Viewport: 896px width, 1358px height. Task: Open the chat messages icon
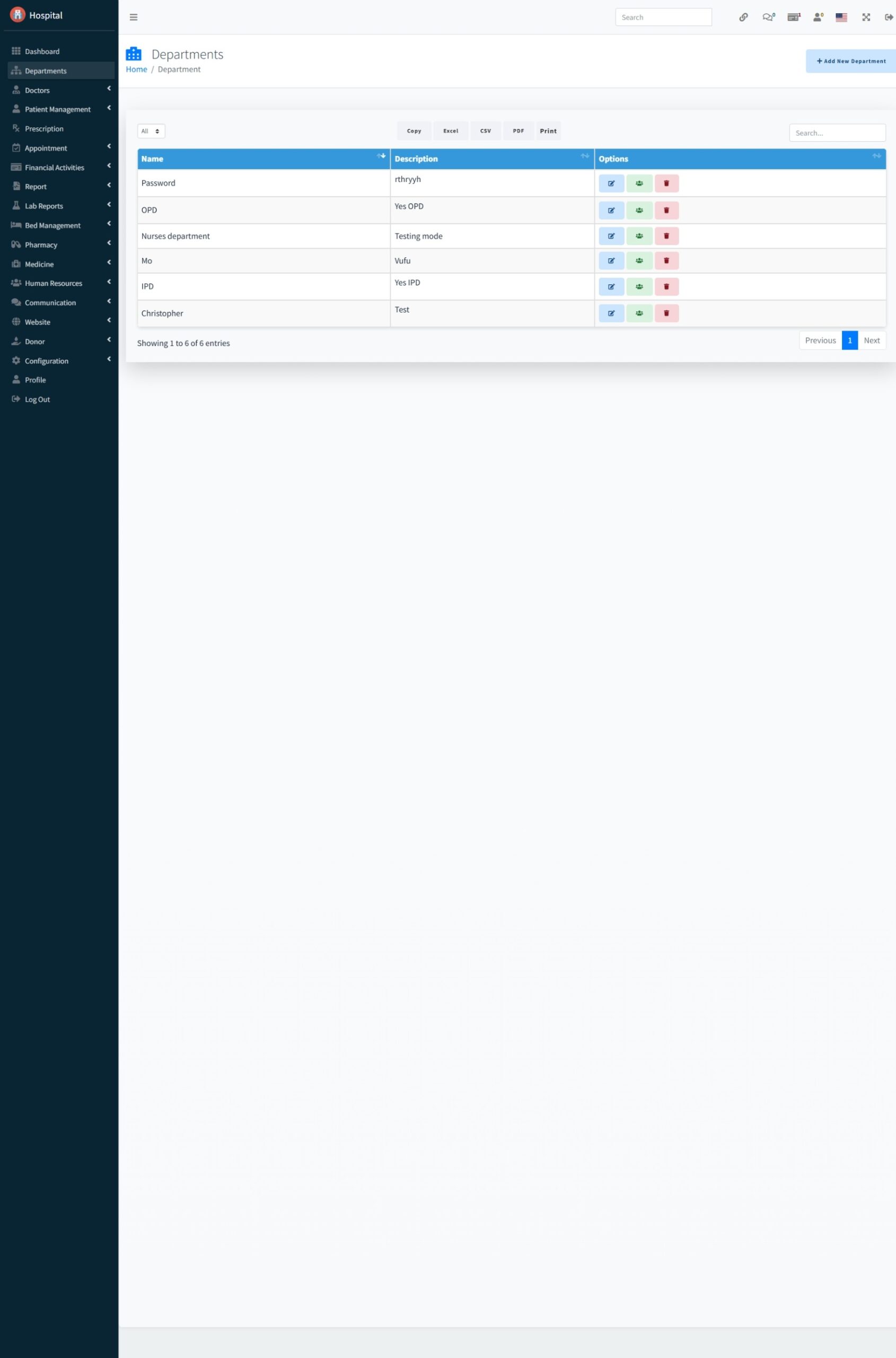769,17
